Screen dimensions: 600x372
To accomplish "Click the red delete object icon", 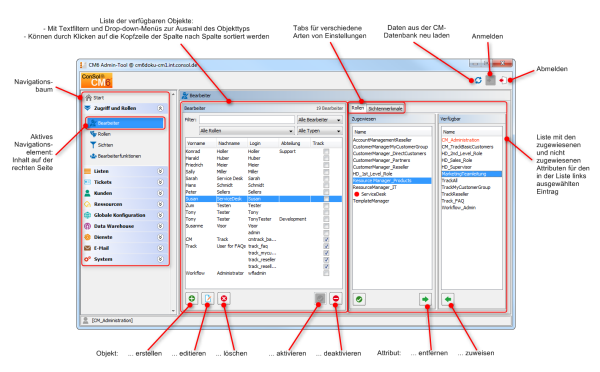I will [x=224, y=299].
